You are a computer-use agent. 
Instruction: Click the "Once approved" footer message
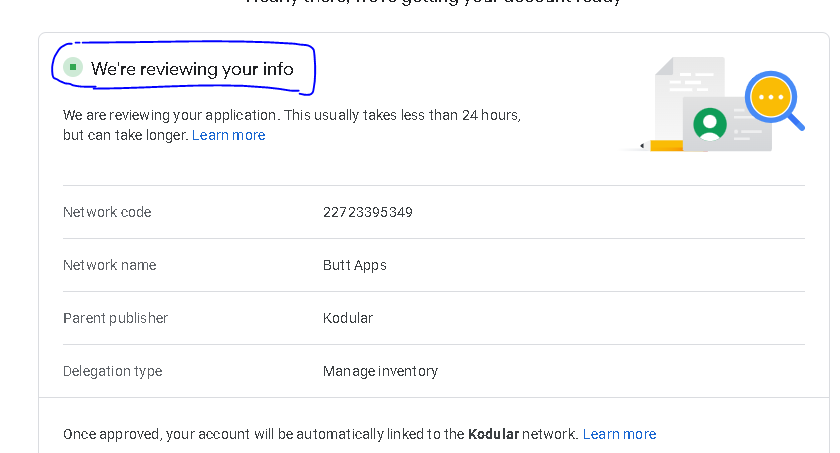pyautogui.click(x=200, y=434)
